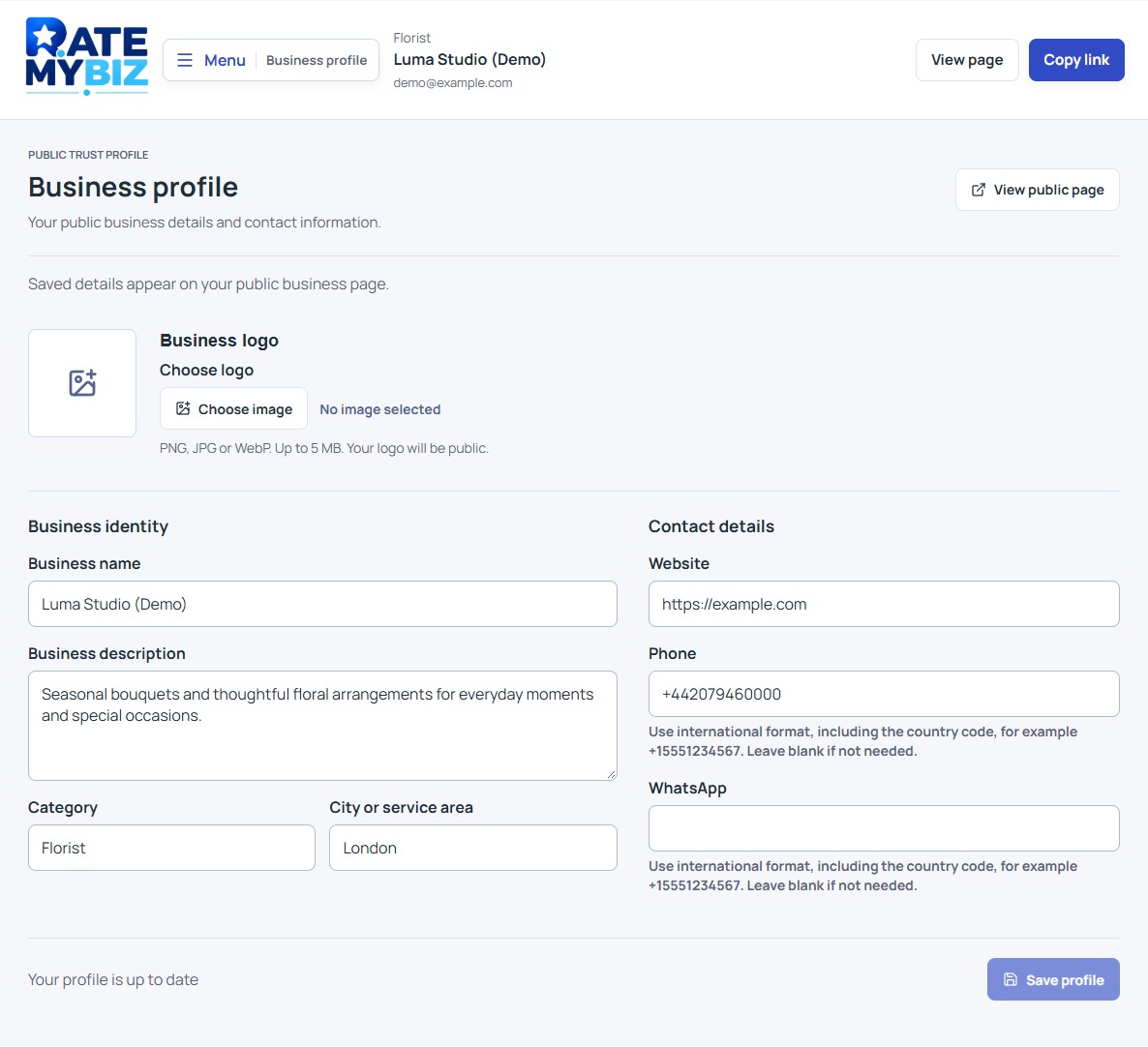1148x1047 pixels.
Task: Focus the Phone number field
Action: (884, 695)
